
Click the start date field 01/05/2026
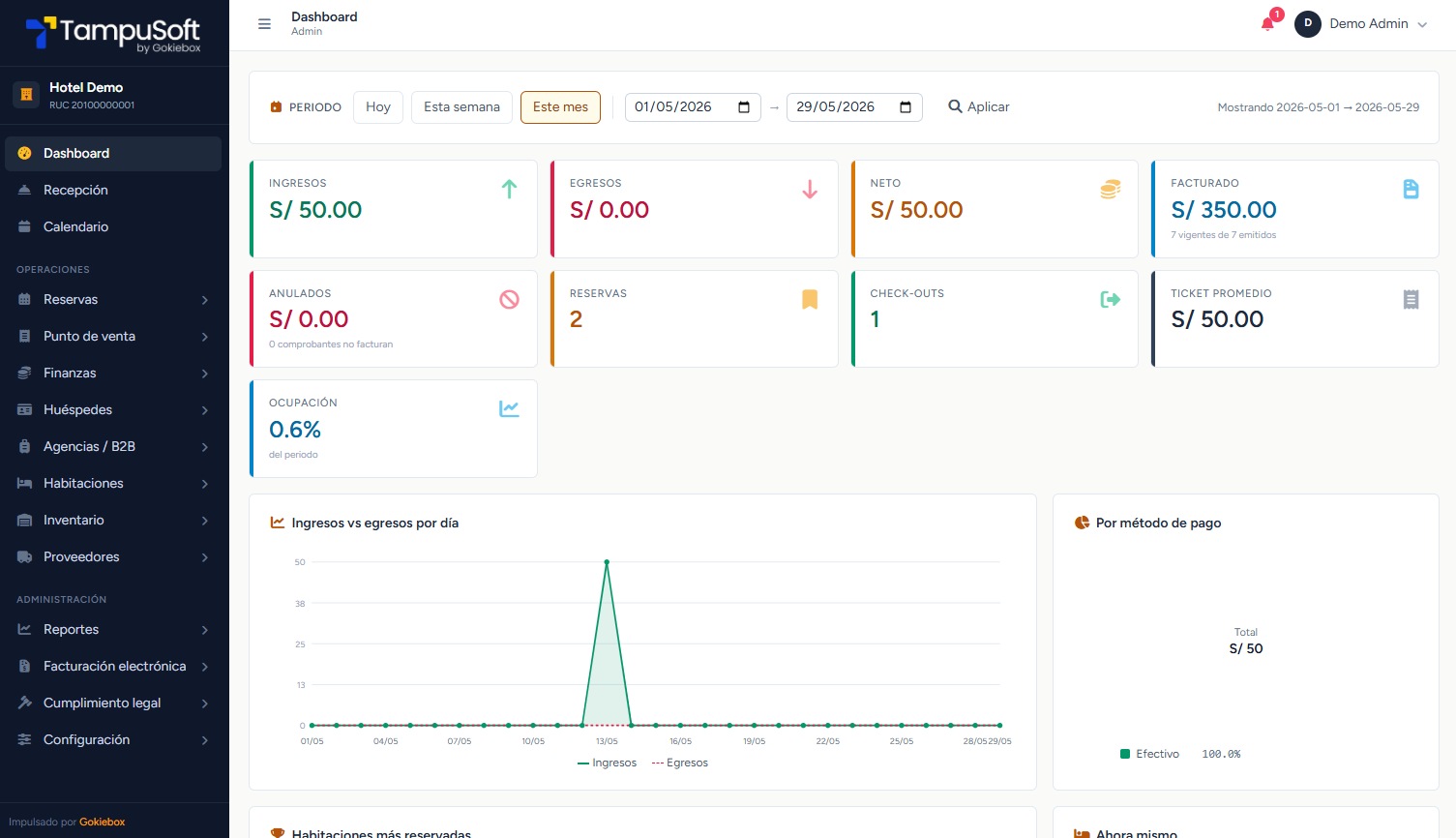[x=693, y=107]
